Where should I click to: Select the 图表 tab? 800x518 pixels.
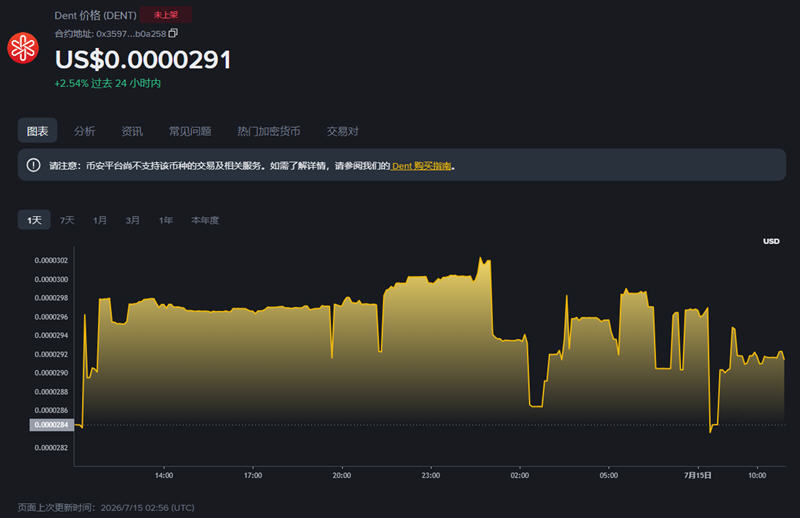(37, 131)
